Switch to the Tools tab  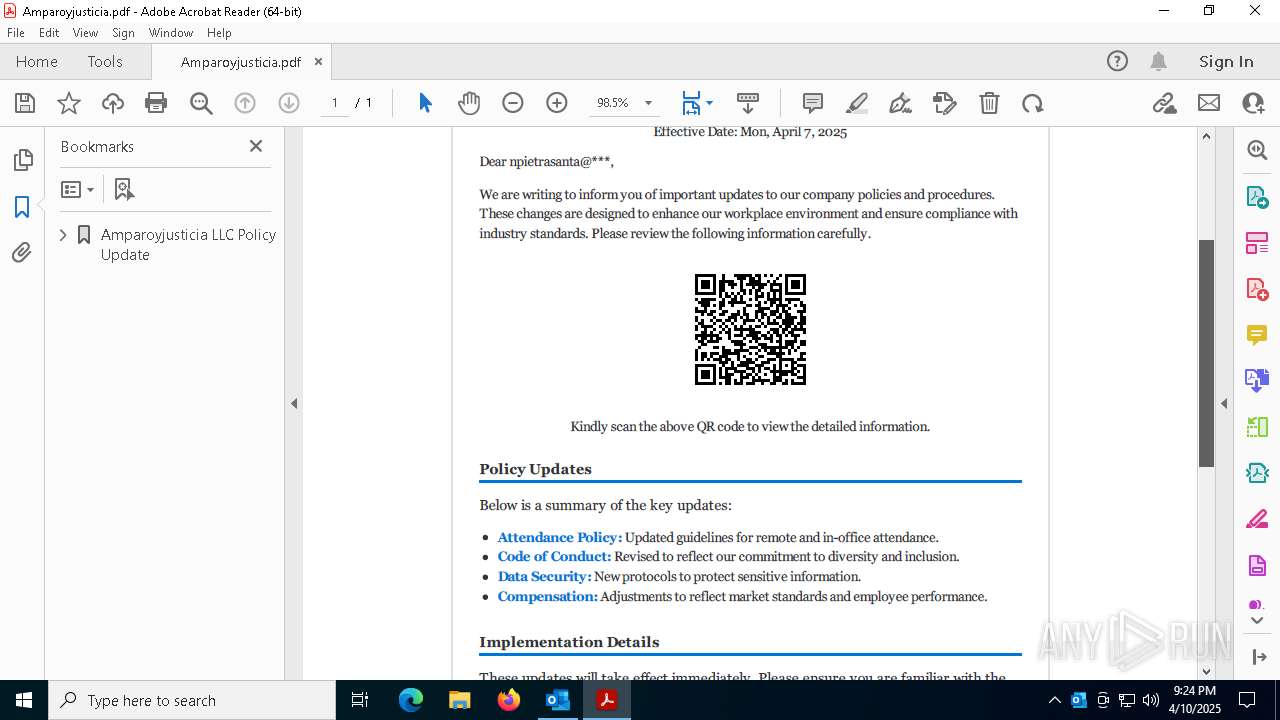pos(105,62)
